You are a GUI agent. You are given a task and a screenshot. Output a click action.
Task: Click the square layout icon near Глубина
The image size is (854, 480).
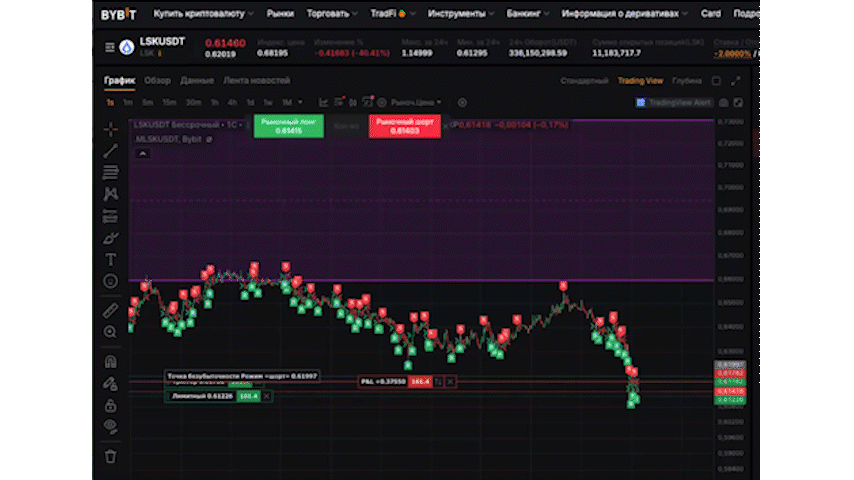pyautogui.click(x=716, y=81)
